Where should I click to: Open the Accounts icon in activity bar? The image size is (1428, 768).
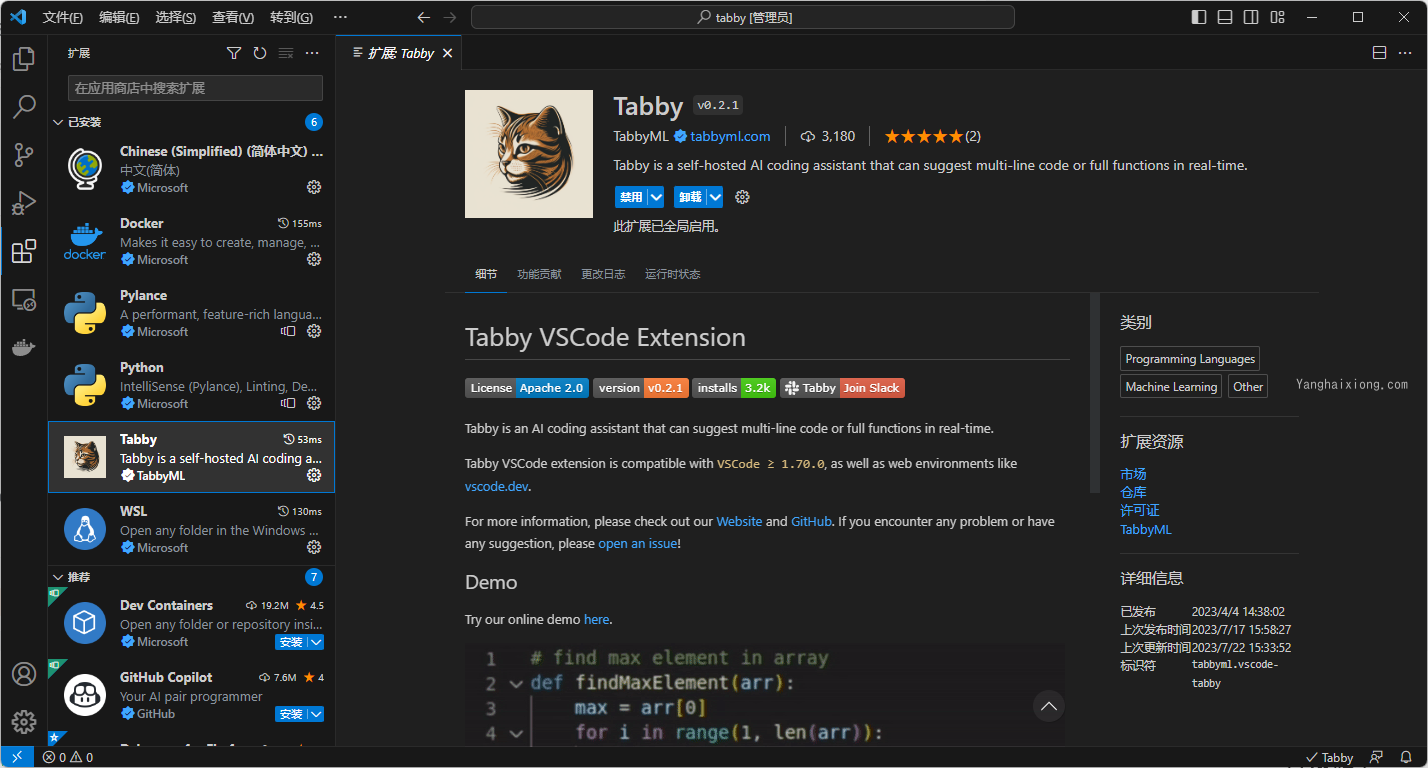24,674
